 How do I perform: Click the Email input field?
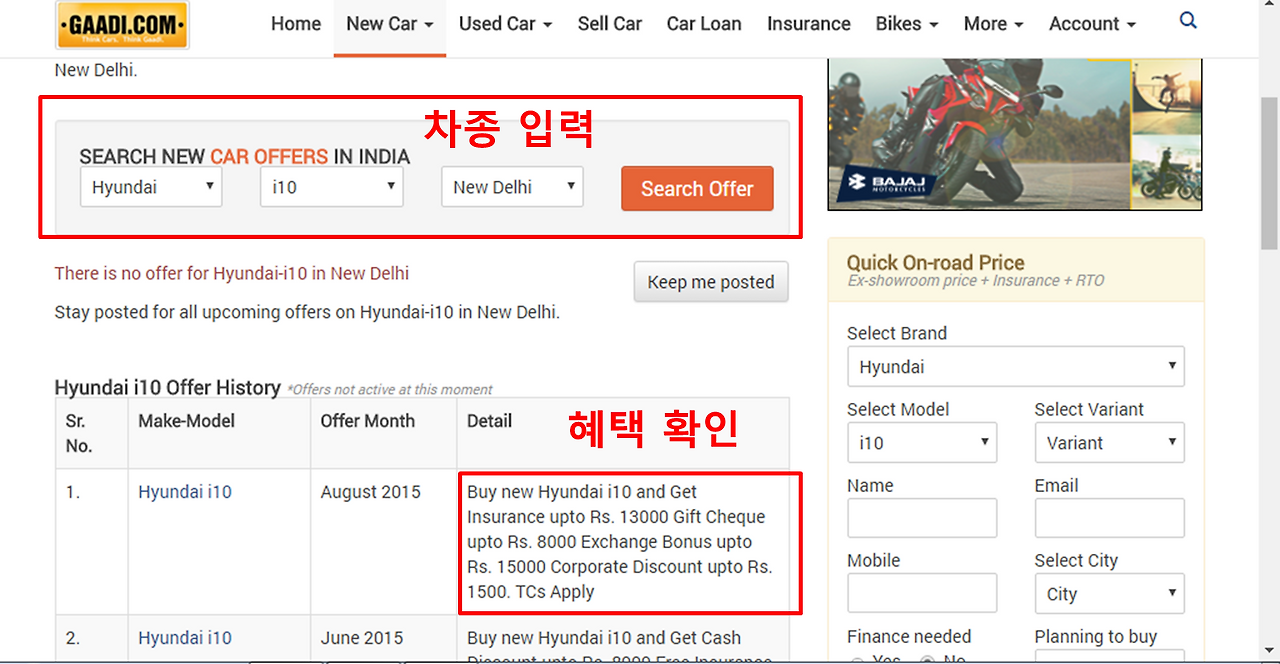coord(1110,518)
